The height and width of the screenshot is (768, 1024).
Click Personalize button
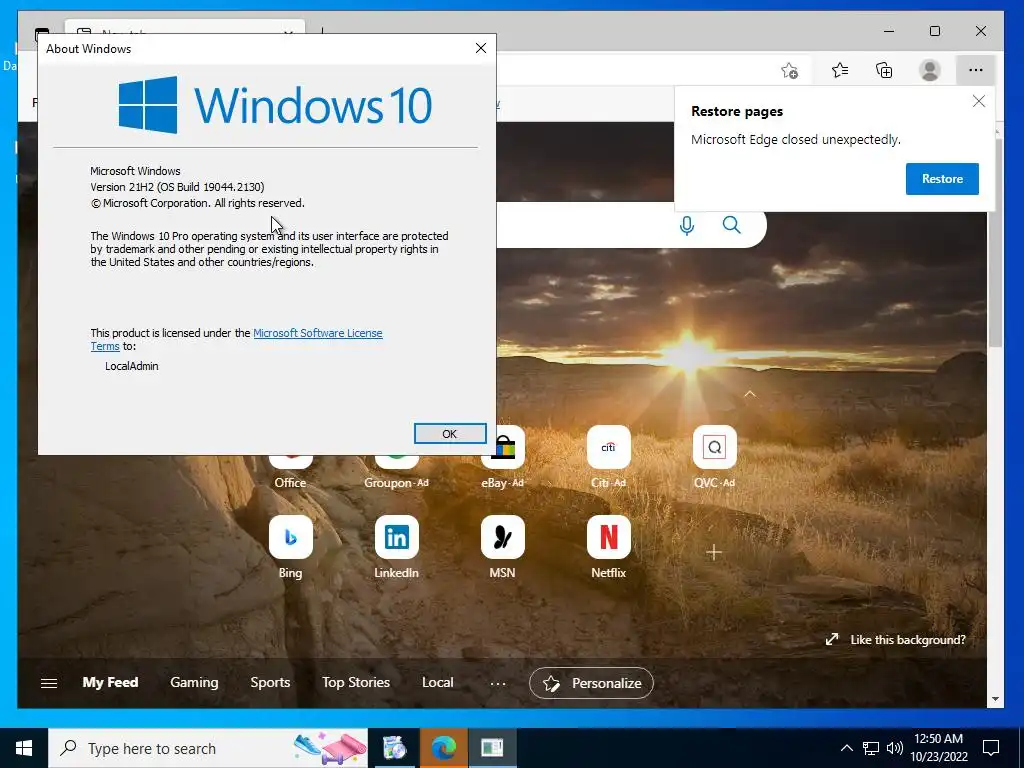pos(591,683)
